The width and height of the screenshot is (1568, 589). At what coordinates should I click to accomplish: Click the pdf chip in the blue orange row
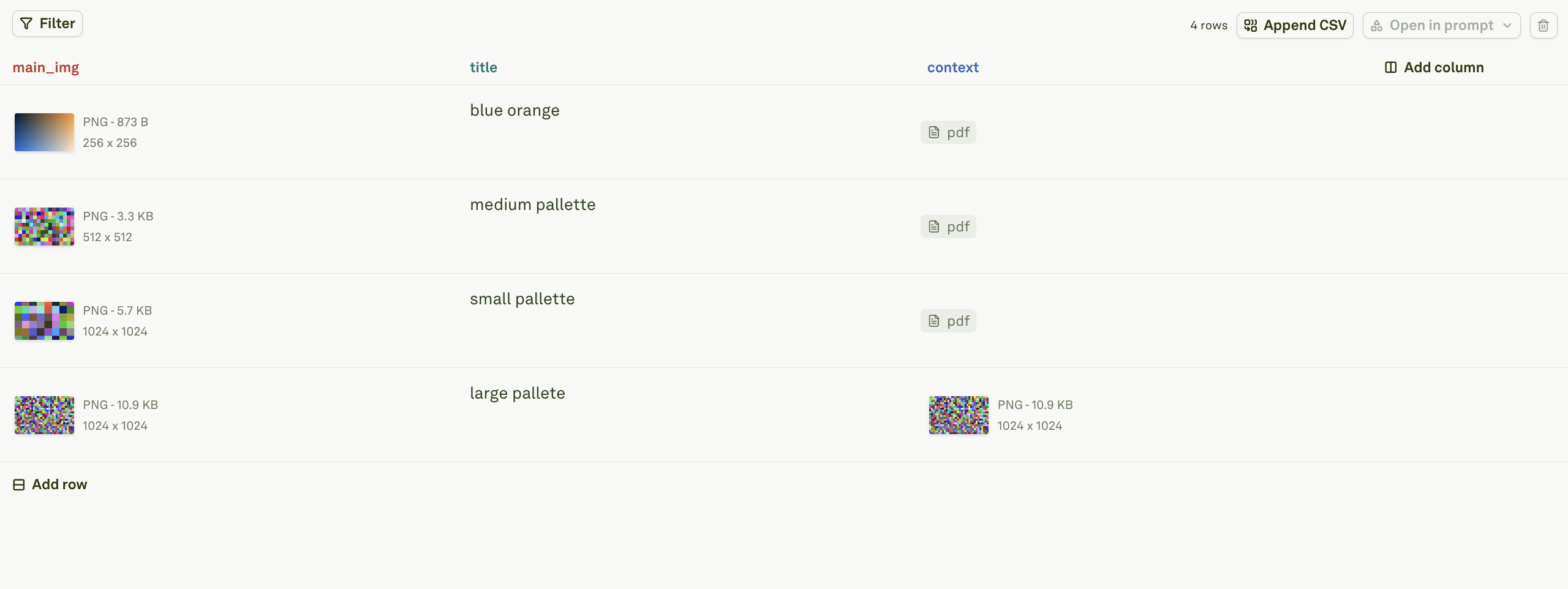[x=948, y=132]
